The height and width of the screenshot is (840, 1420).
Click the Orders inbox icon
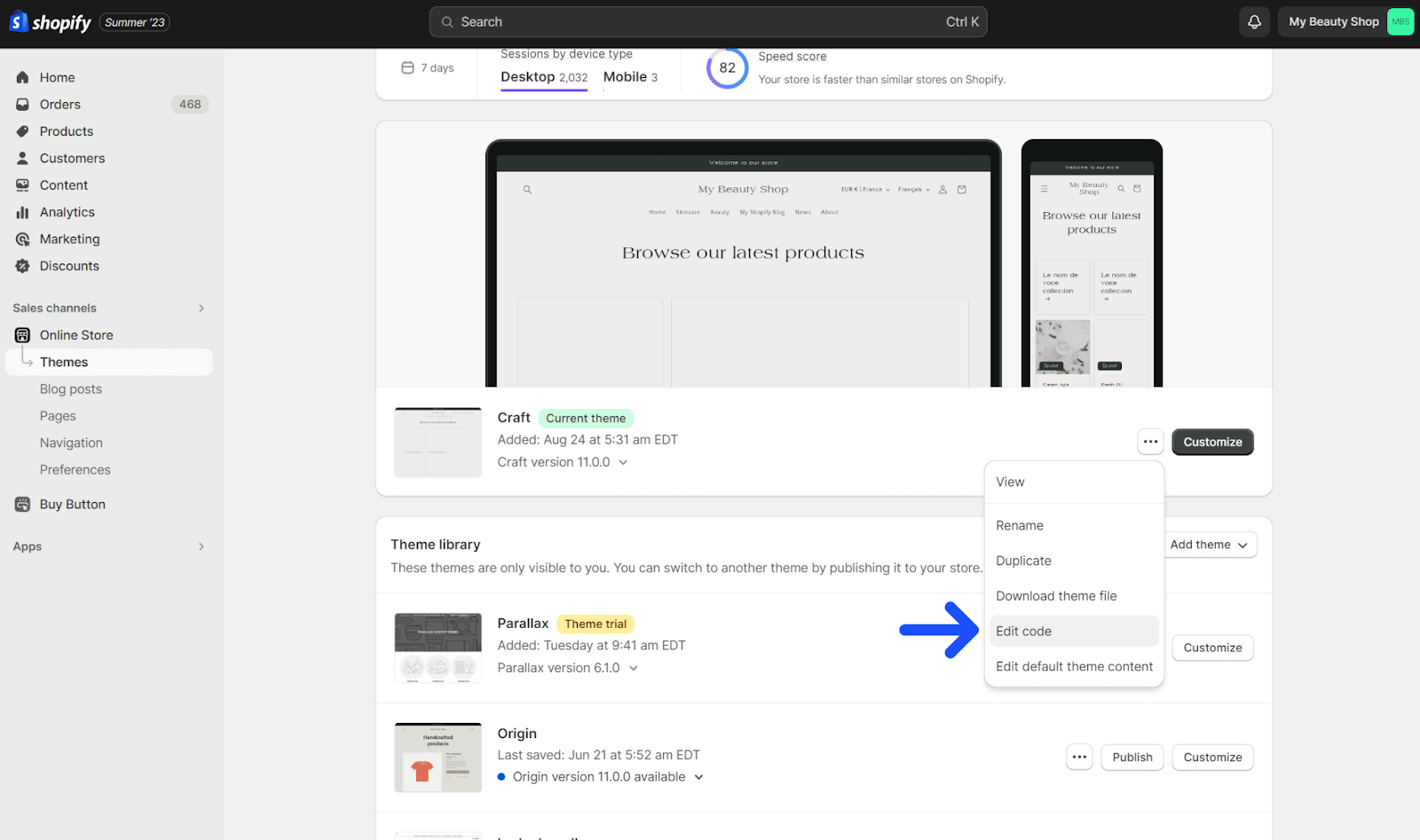tap(23, 105)
